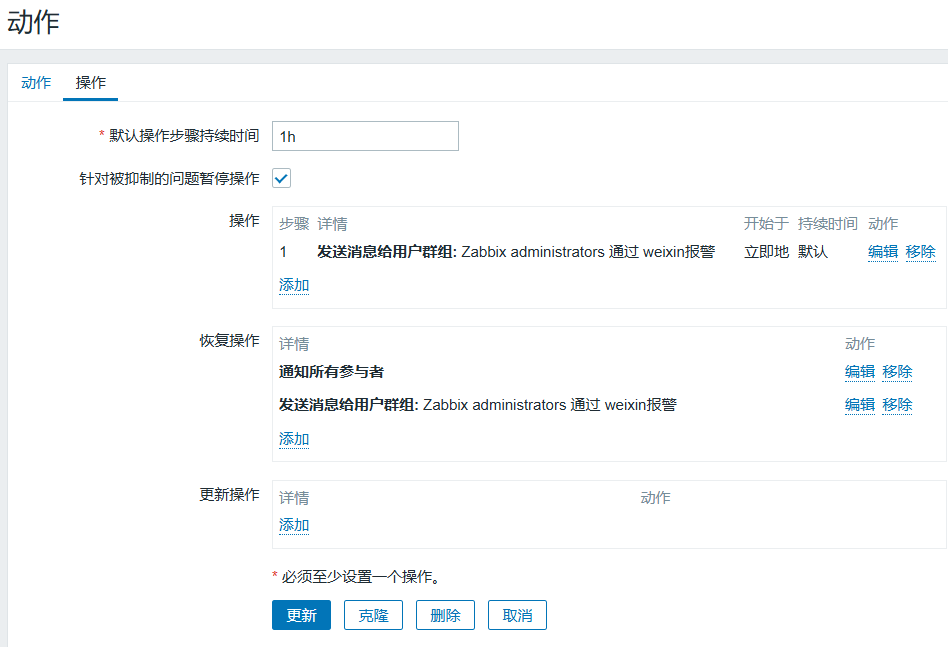This screenshot has width=948, height=647.
Task: Click the 删除 button
Action: (x=445, y=615)
